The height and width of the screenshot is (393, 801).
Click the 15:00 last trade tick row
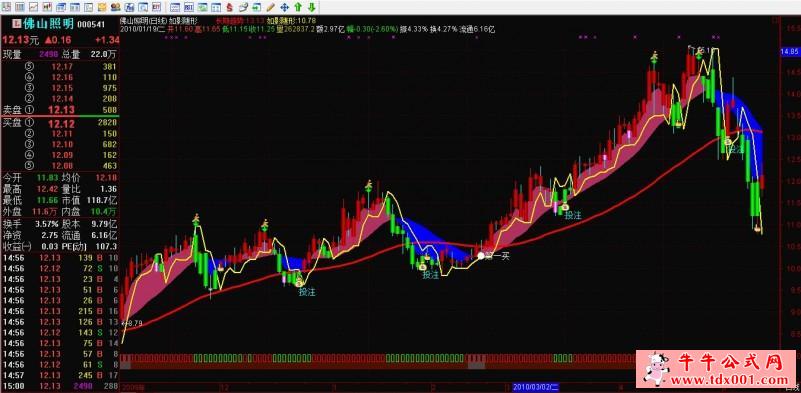[60, 386]
